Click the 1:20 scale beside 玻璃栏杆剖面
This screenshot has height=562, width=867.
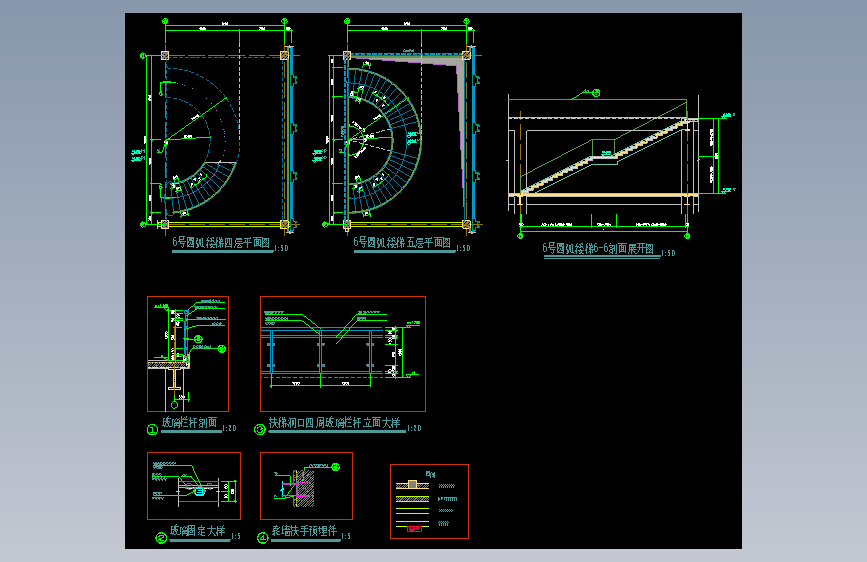(229, 428)
